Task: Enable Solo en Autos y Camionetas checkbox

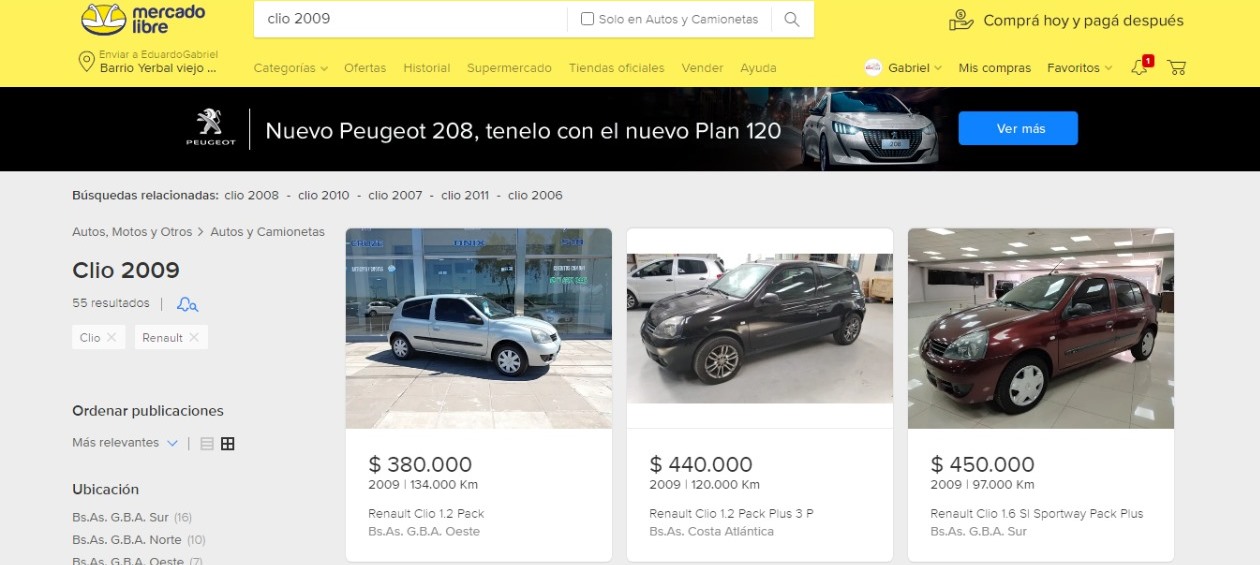Action: (x=587, y=19)
